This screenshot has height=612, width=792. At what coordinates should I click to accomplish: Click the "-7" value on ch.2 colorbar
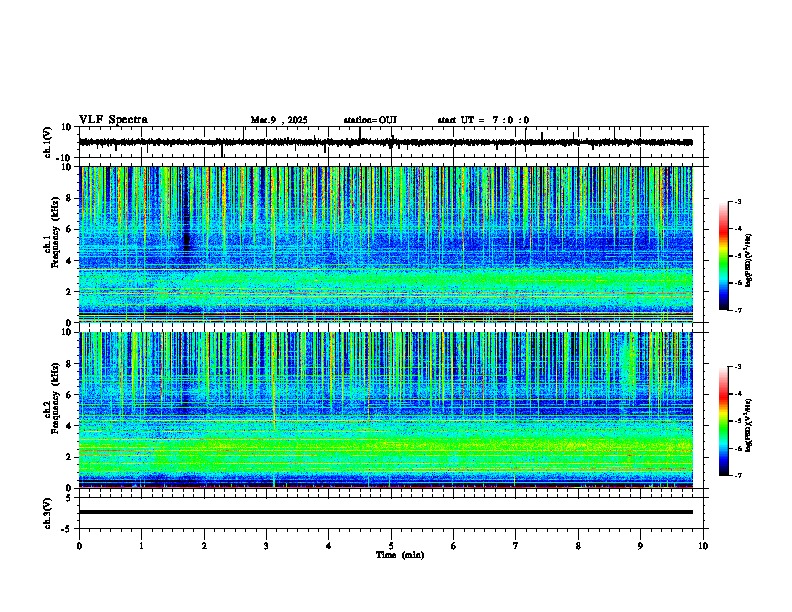coord(737,475)
